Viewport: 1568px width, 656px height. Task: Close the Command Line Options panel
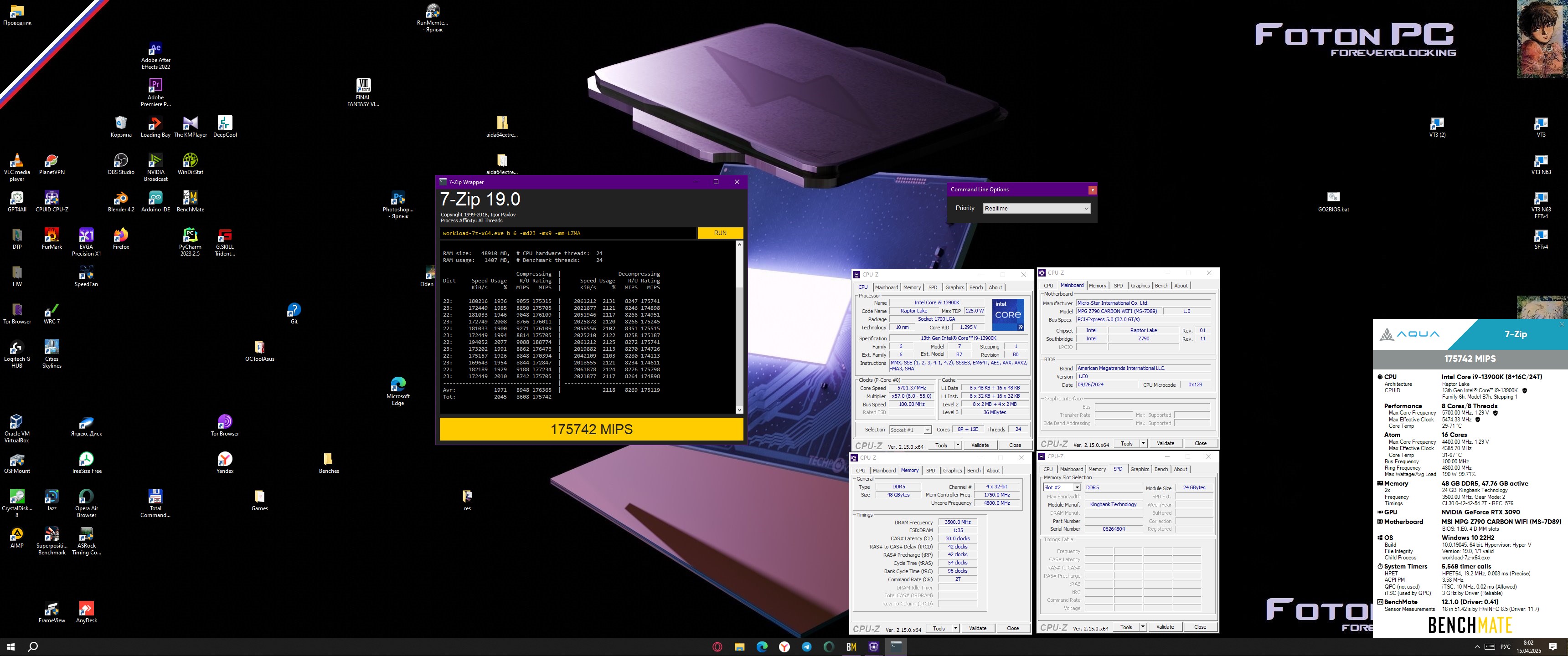[1092, 190]
